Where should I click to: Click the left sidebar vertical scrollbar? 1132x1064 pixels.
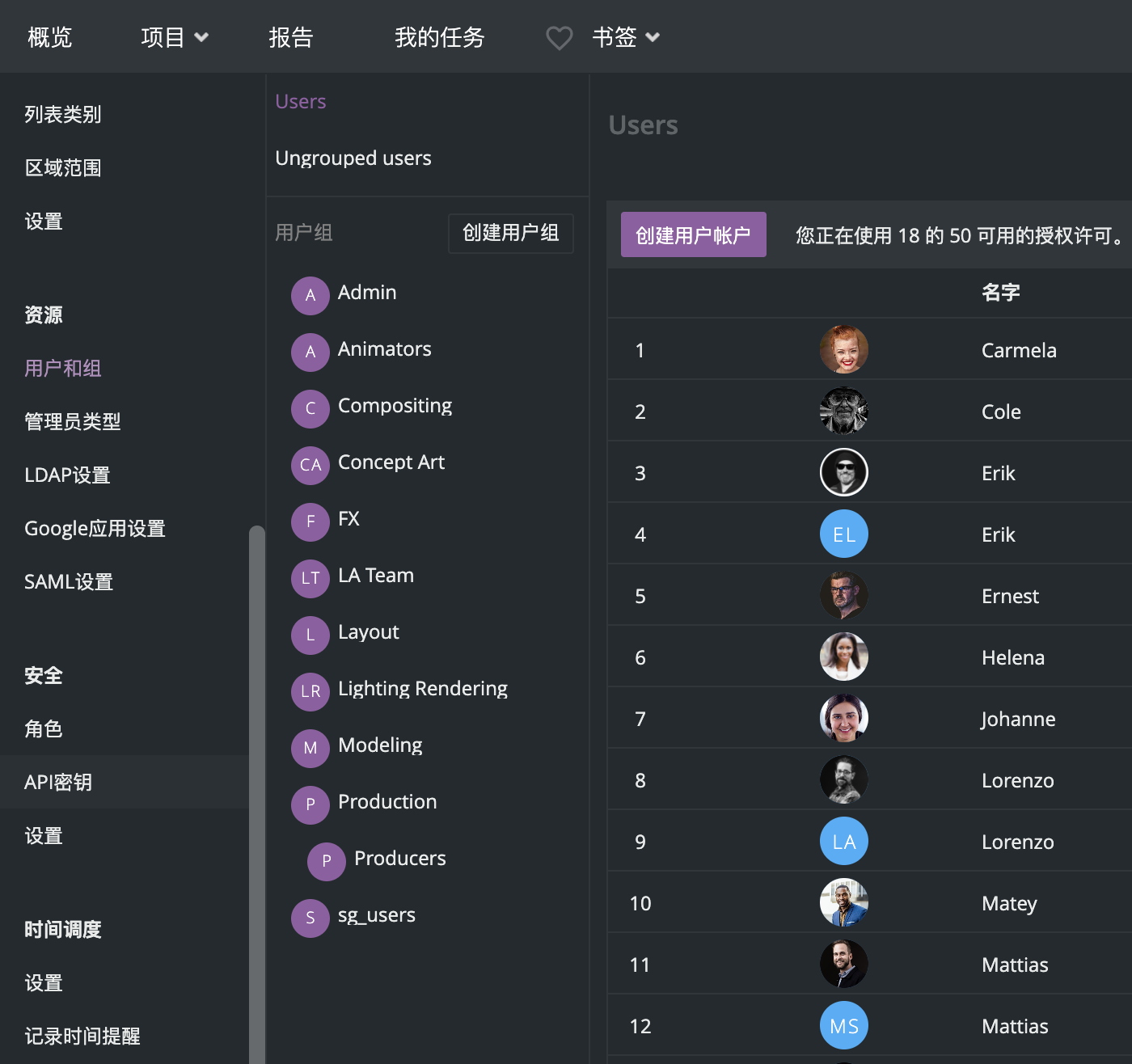[x=257, y=792]
